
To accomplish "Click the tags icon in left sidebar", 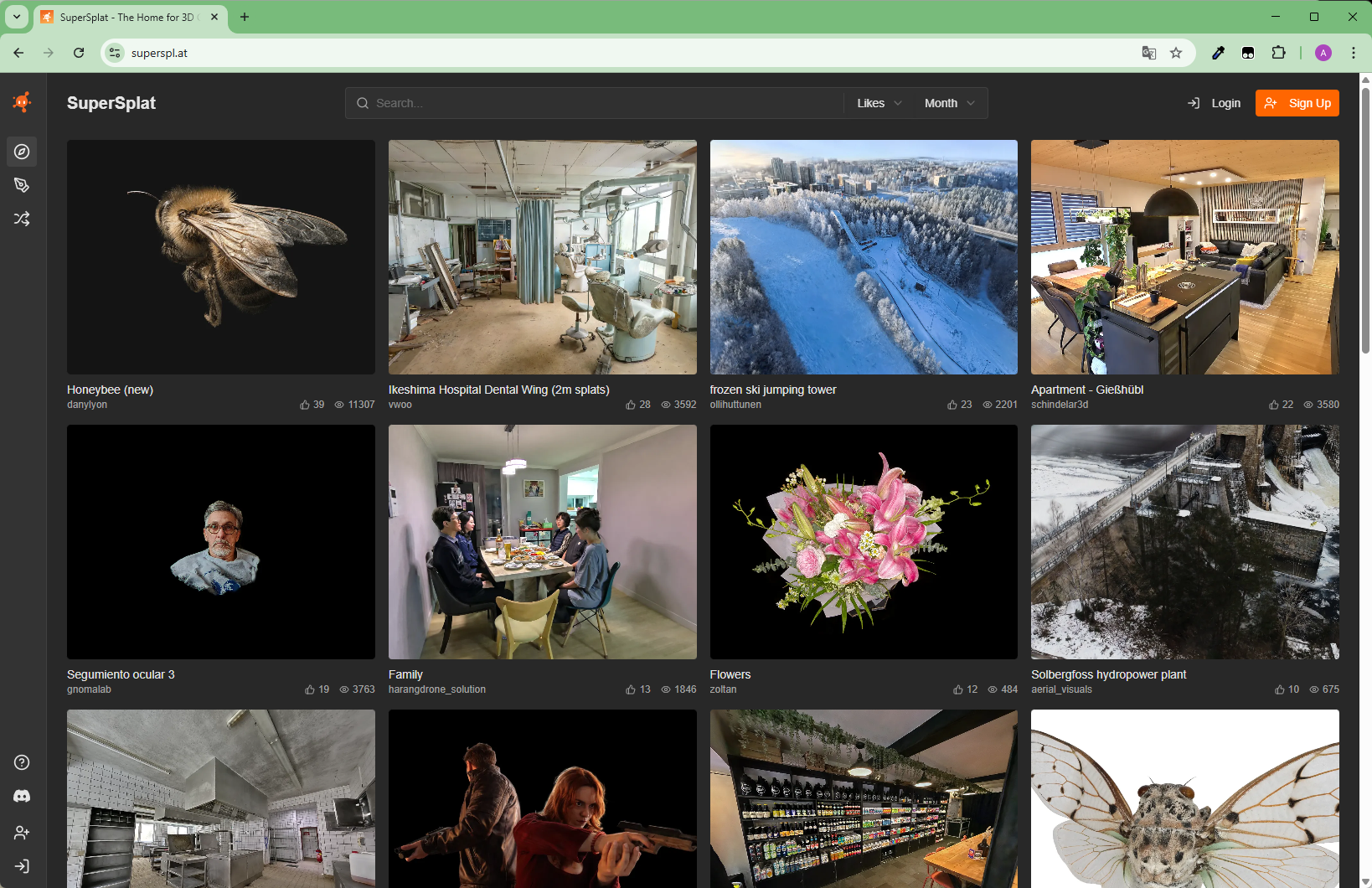I will coord(22,185).
